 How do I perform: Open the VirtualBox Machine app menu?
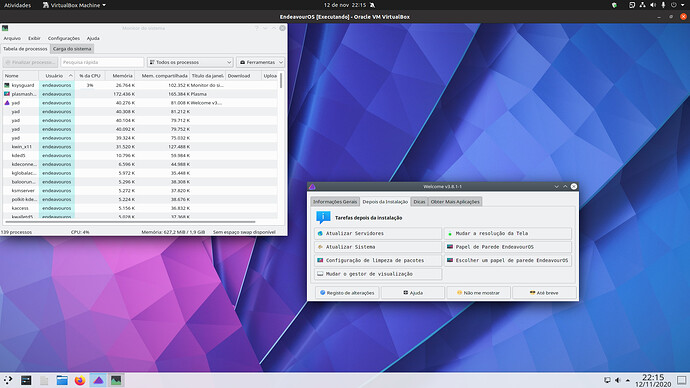coord(74,5)
